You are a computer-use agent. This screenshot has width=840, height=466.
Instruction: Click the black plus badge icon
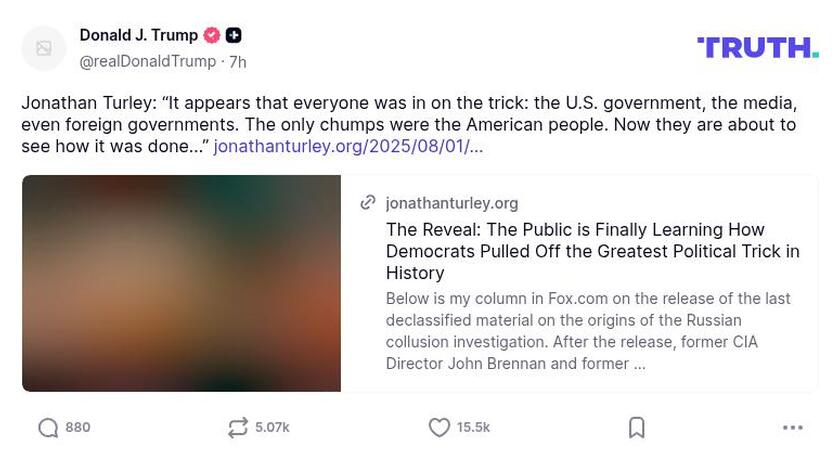pos(233,35)
